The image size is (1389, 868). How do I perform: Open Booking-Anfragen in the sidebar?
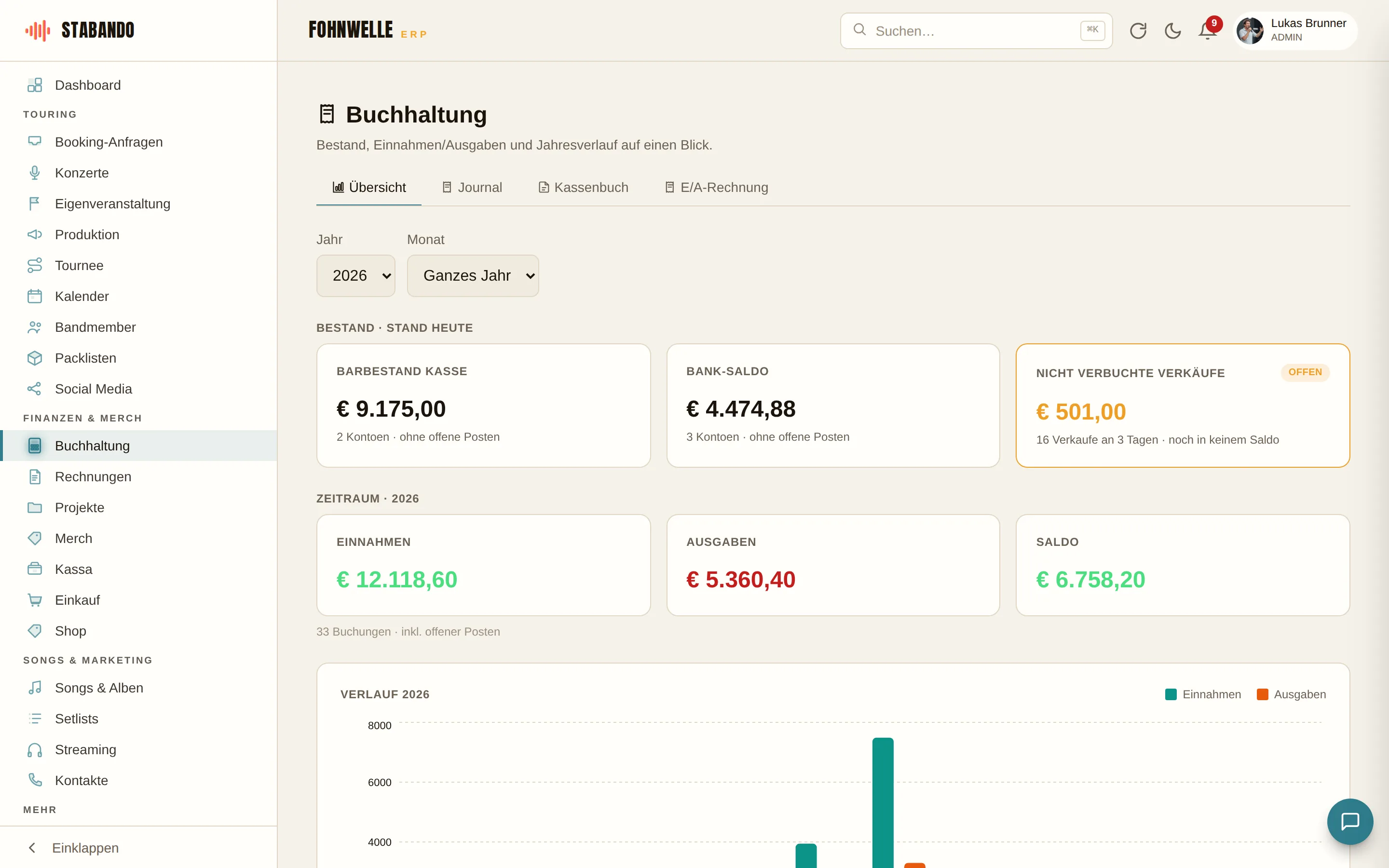coord(138,142)
